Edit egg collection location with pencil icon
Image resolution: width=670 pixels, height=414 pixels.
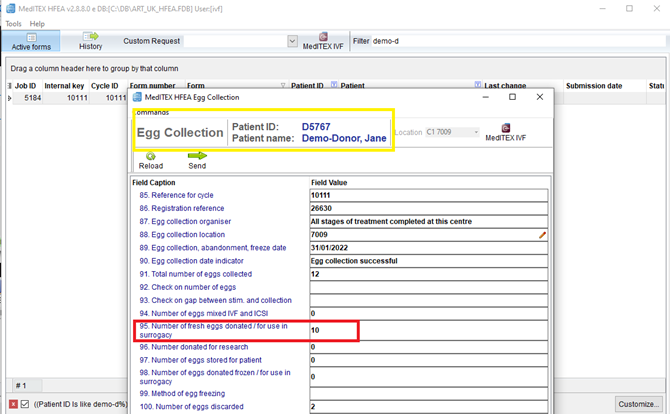pyautogui.click(x=542, y=235)
